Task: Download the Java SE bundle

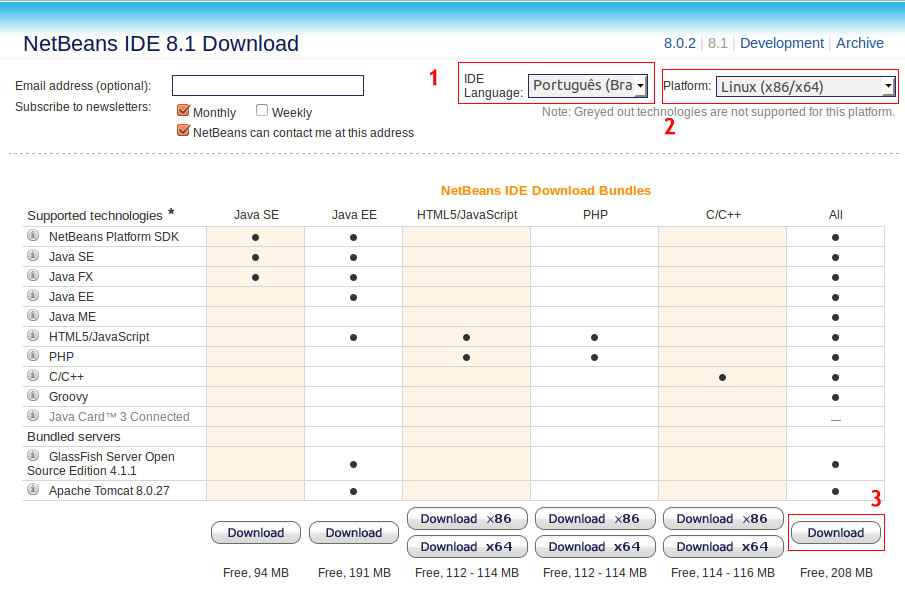Action: click(256, 533)
